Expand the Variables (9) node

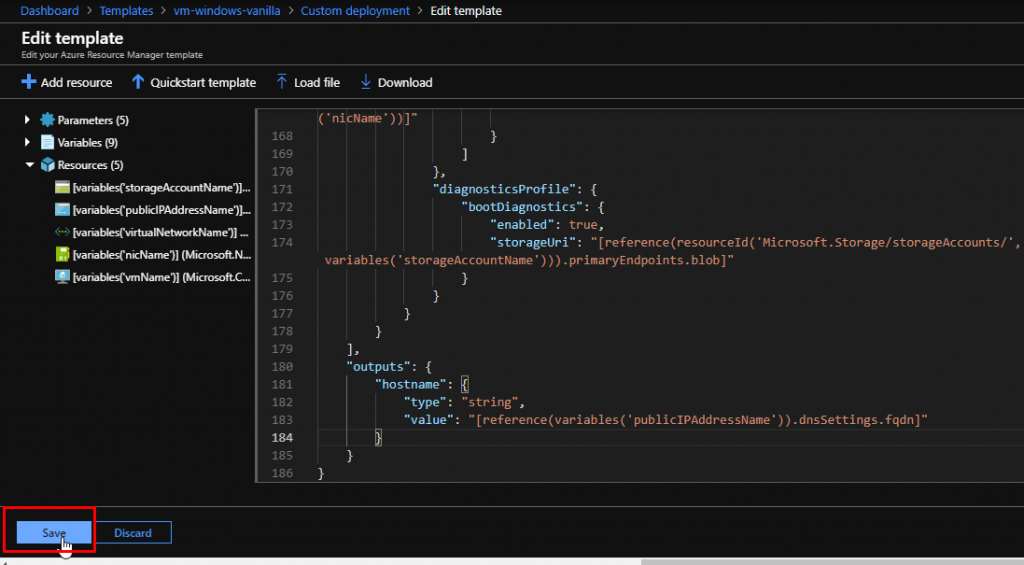(27, 142)
